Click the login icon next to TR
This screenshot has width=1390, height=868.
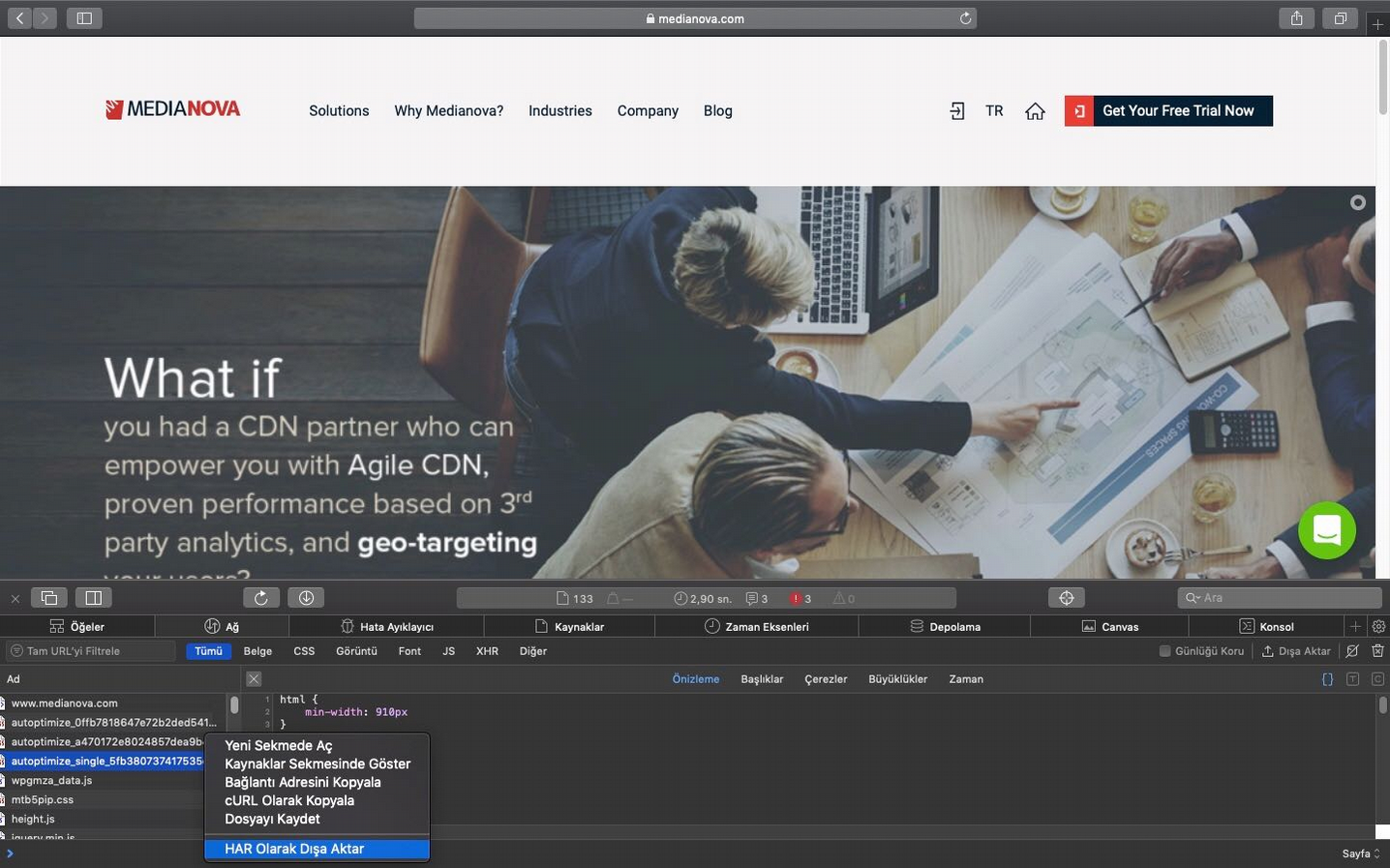tap(956, 111)
